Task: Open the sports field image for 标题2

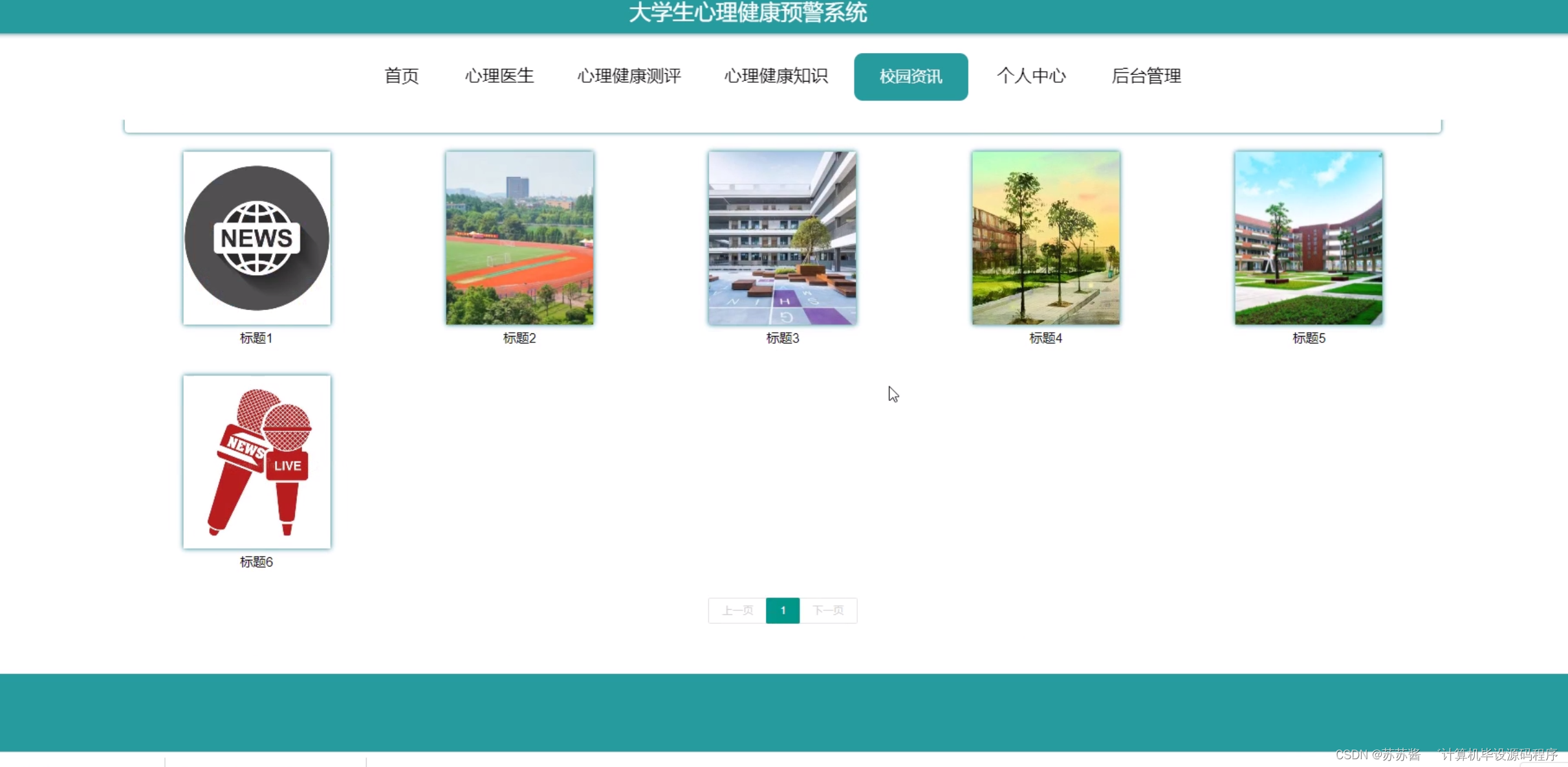Action: [x=519, y=238]
